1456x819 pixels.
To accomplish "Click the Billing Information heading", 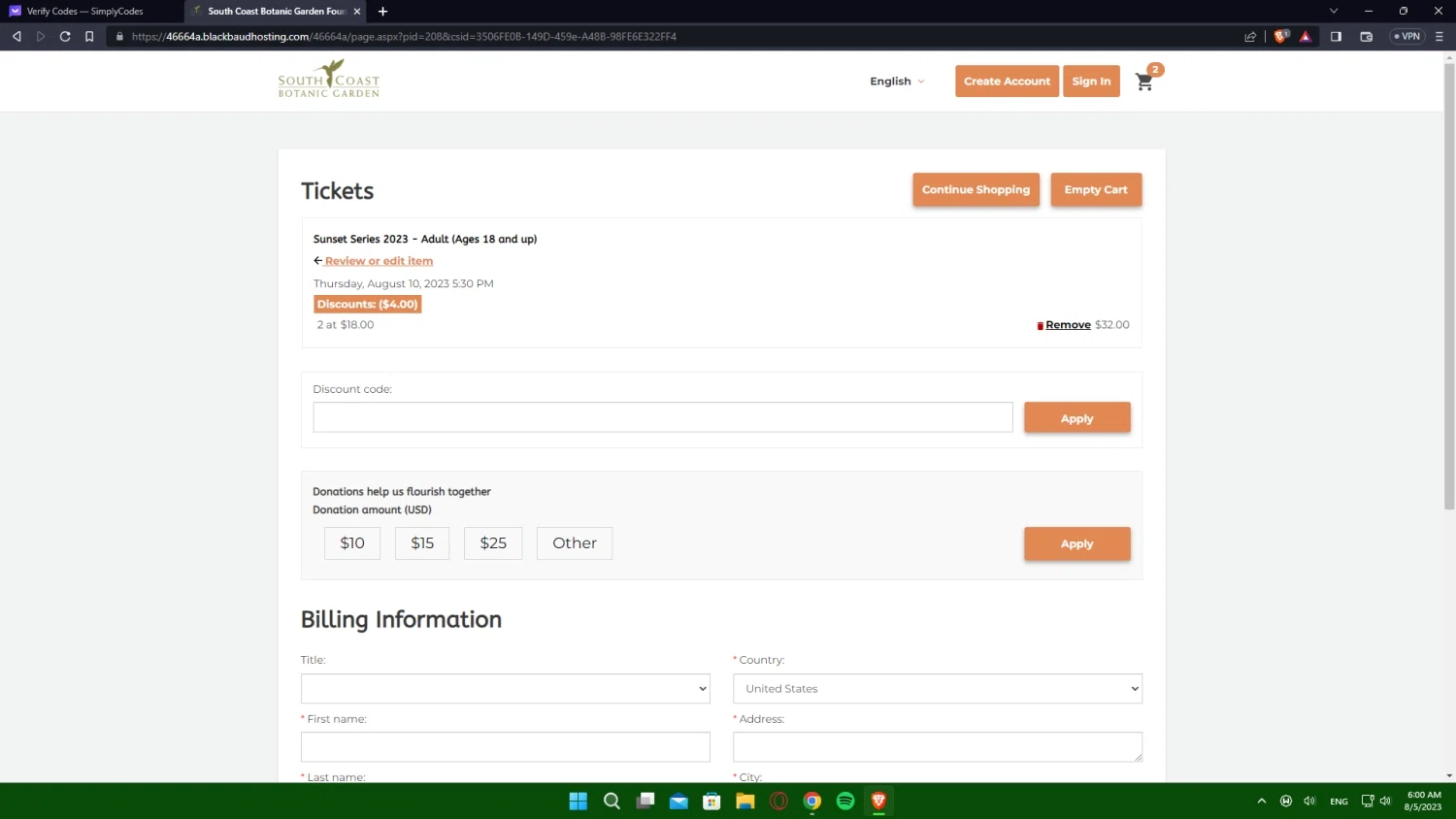I will click(x=401, y=619).
